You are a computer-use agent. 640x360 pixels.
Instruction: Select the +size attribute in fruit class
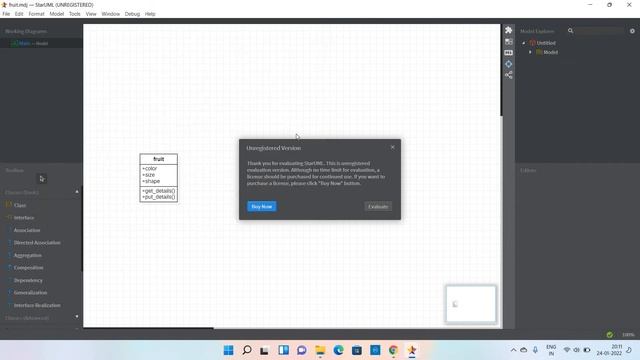148,175
